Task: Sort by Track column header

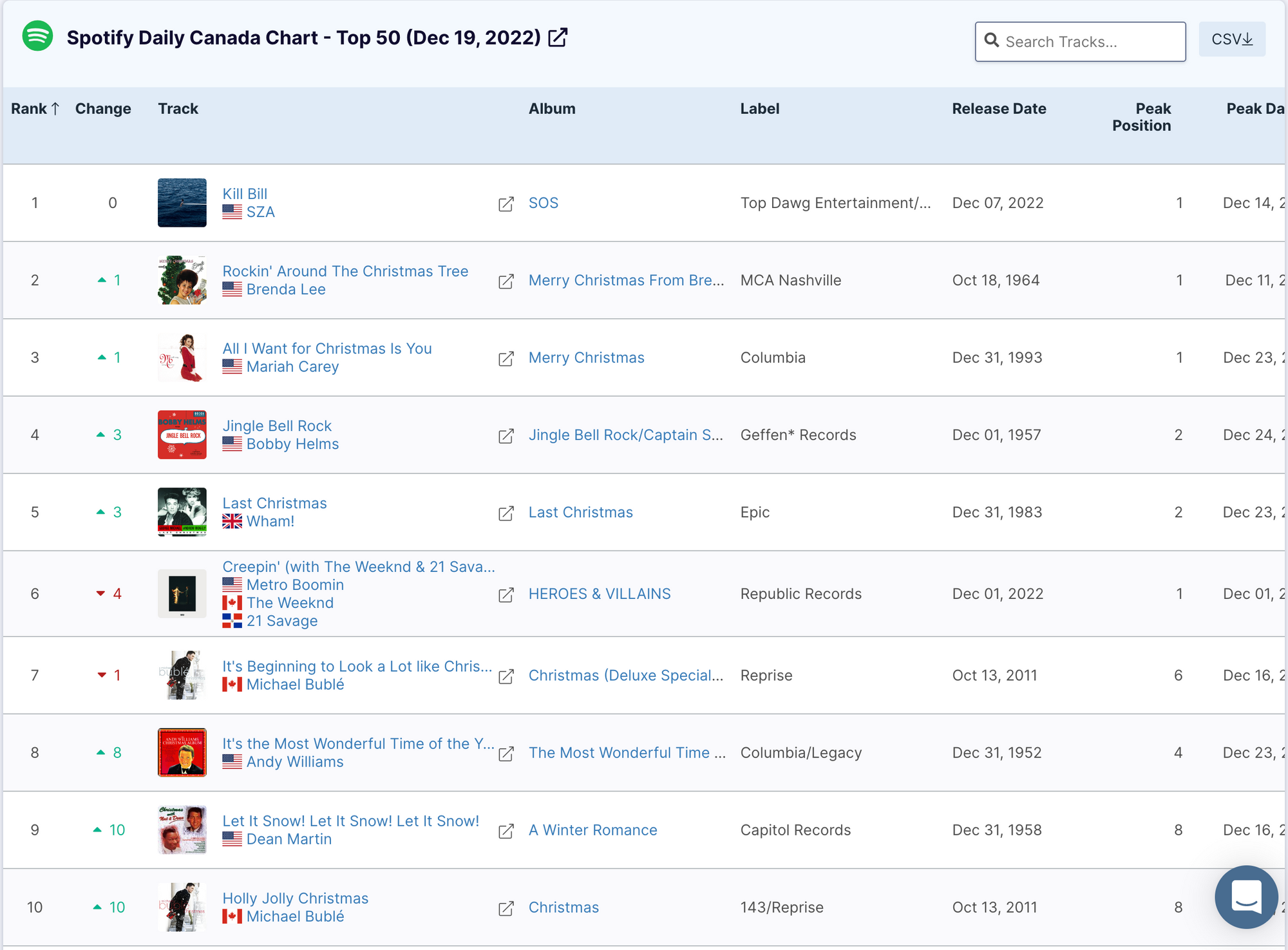Action: click(178, 108)
